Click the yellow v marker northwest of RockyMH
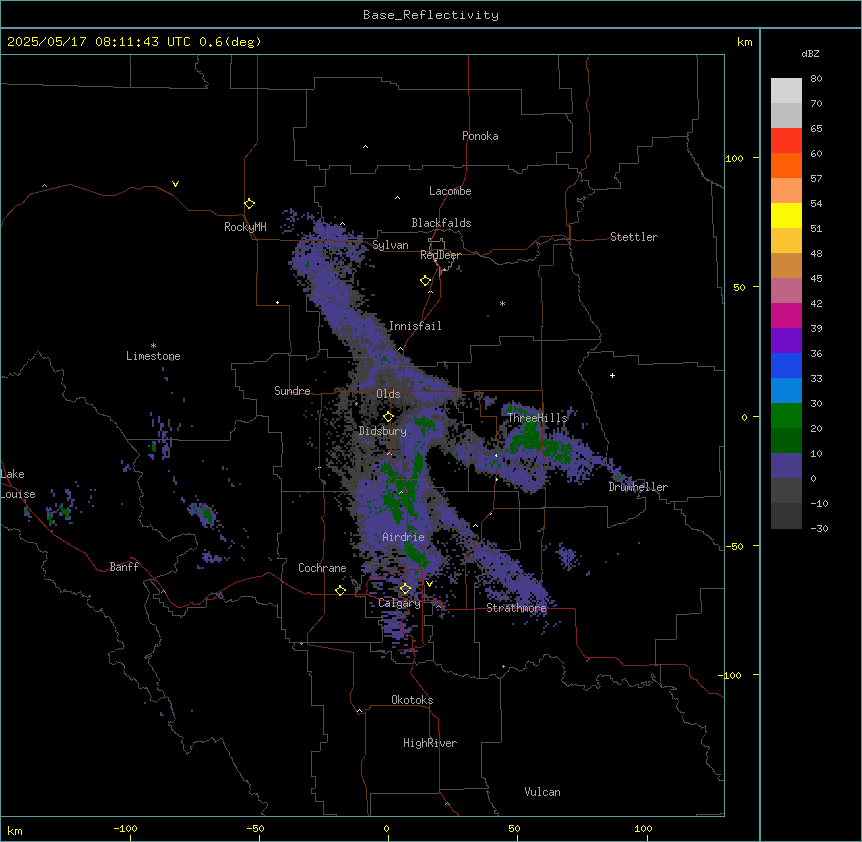862x842 pixels. pos(175,184)
